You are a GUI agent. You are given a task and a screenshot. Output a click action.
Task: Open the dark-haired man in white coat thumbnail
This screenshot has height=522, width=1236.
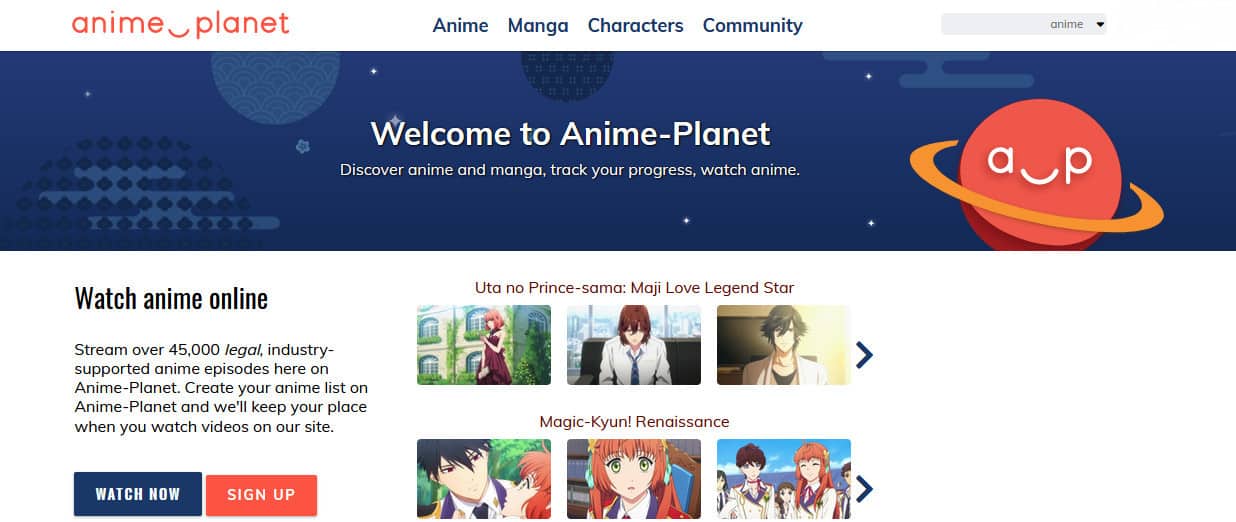[x=784, y=345]
